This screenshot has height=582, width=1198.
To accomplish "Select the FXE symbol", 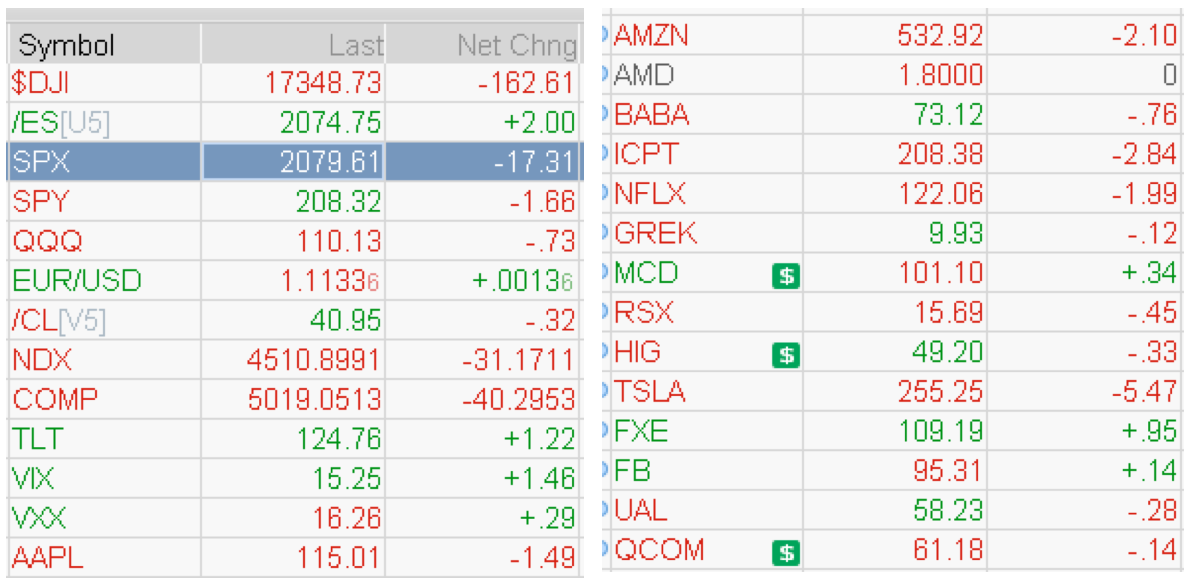I will [x=642, y=432].
